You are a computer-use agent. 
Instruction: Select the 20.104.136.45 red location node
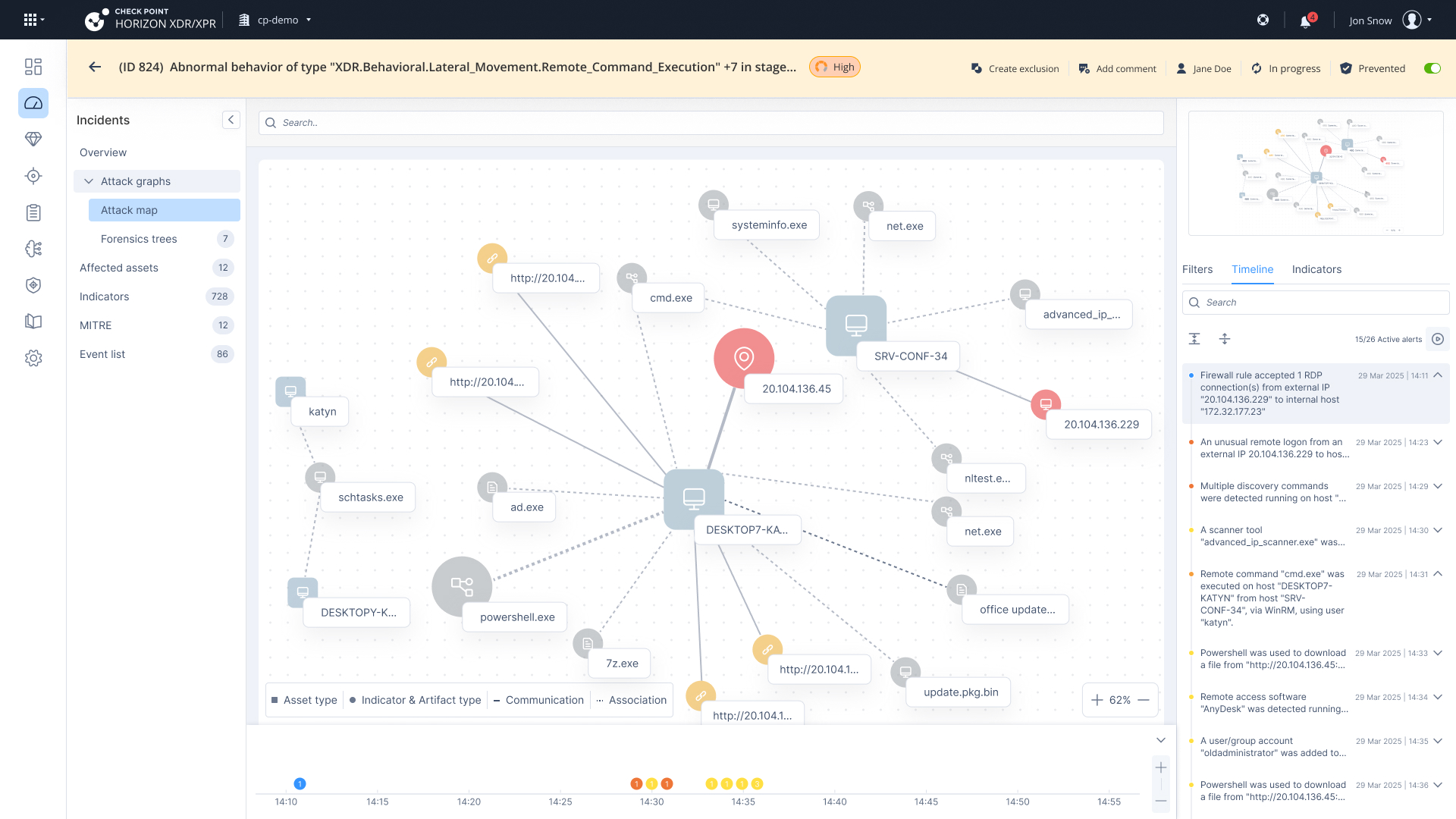coord(744,357)
